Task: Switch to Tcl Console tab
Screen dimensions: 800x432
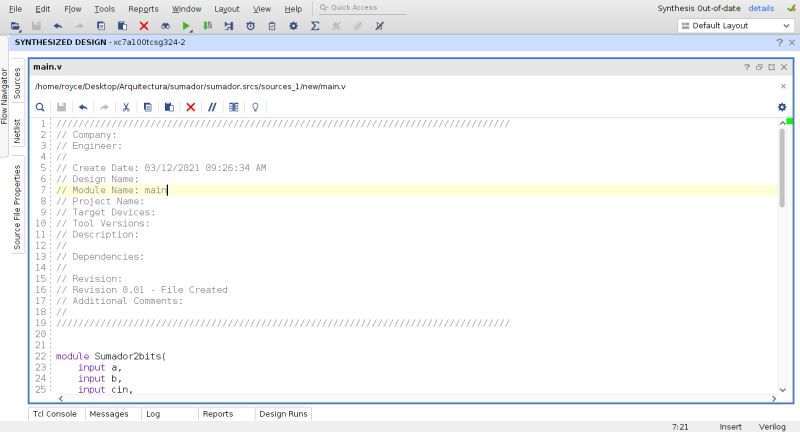Action: coord(55,414)
